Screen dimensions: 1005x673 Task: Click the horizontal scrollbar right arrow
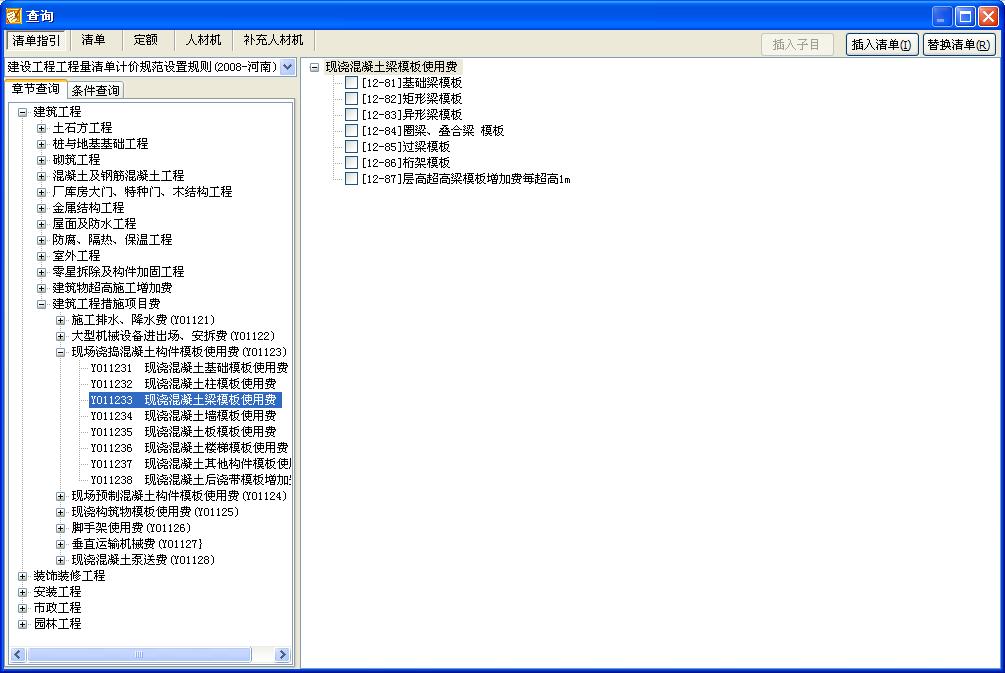tap(282, 655)
